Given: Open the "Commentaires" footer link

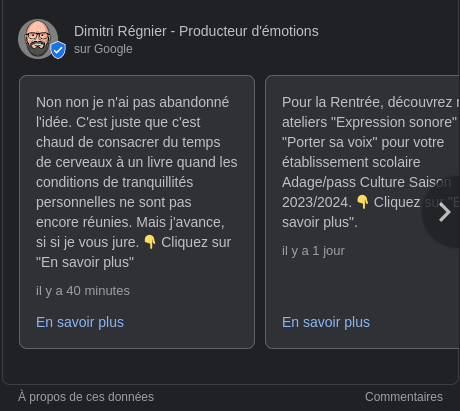Looking at the screenshot, I should click(404, 397).
